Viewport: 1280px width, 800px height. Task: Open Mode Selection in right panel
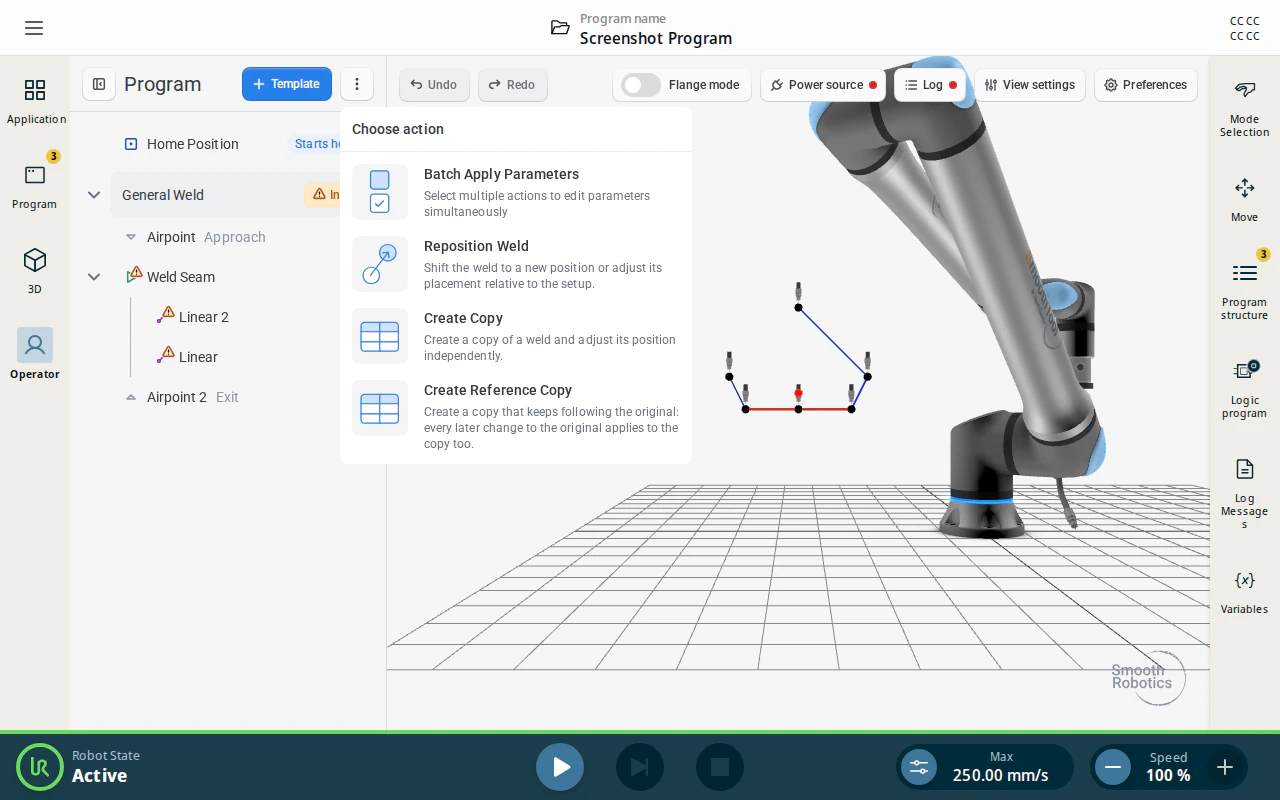click(1245, 109)
